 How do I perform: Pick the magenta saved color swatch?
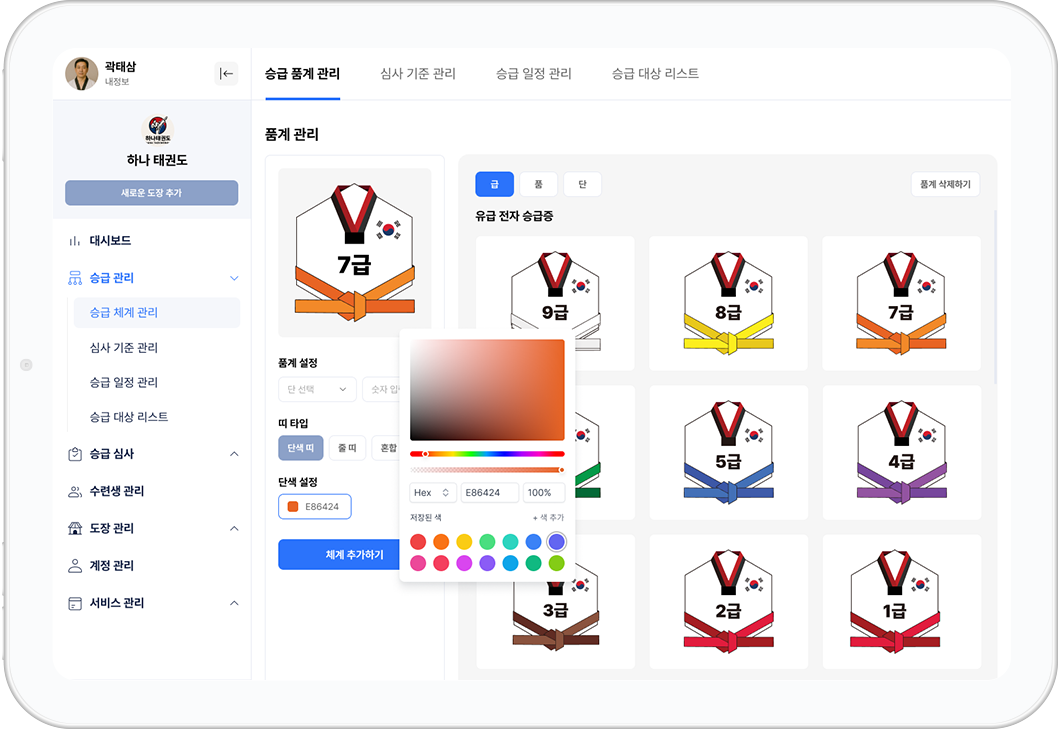pos(464,563)
